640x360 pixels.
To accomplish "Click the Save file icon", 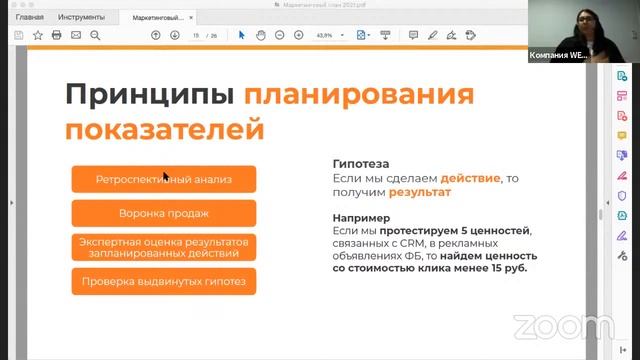I will point(19,36).
